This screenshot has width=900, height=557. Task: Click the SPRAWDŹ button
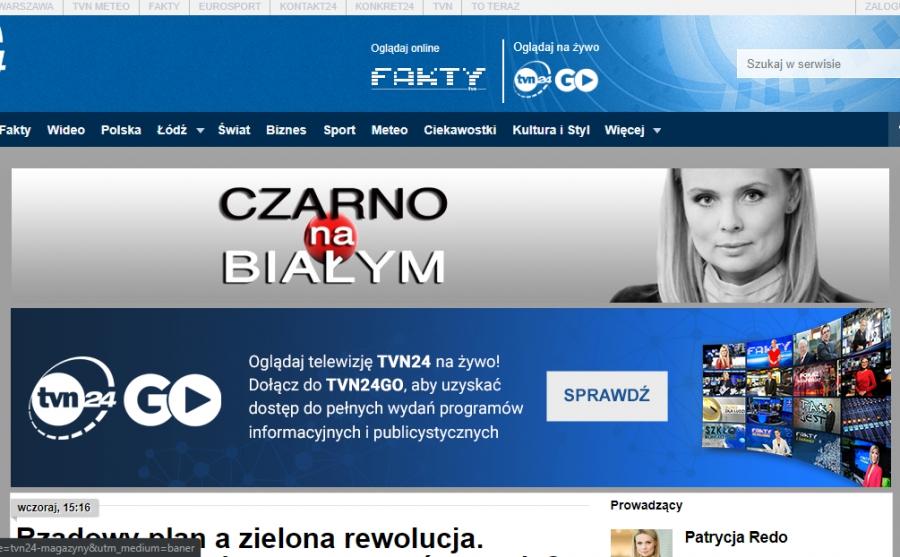tap(607, 396)
